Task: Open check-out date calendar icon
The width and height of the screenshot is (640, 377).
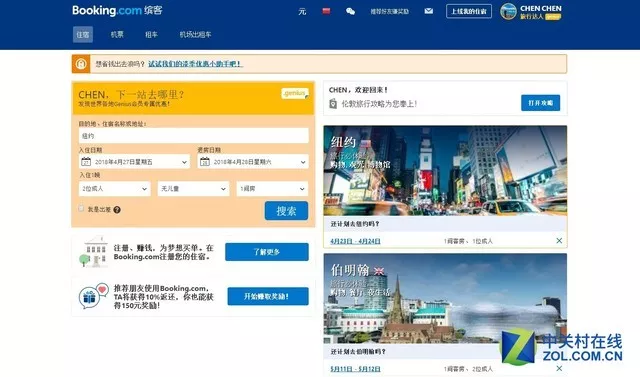Action: click(204, 162)
